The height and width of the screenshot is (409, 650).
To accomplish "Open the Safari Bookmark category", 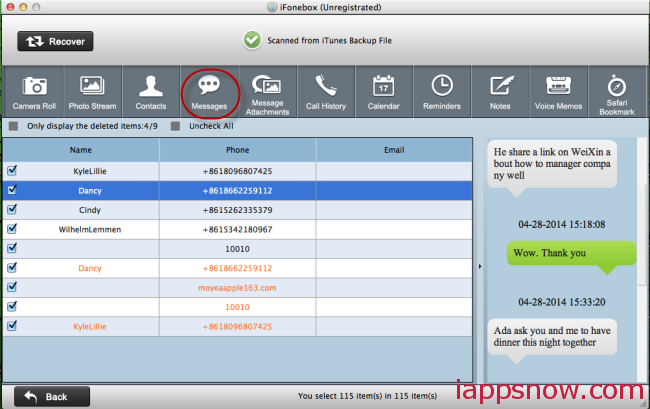I will tap(617, 92).
